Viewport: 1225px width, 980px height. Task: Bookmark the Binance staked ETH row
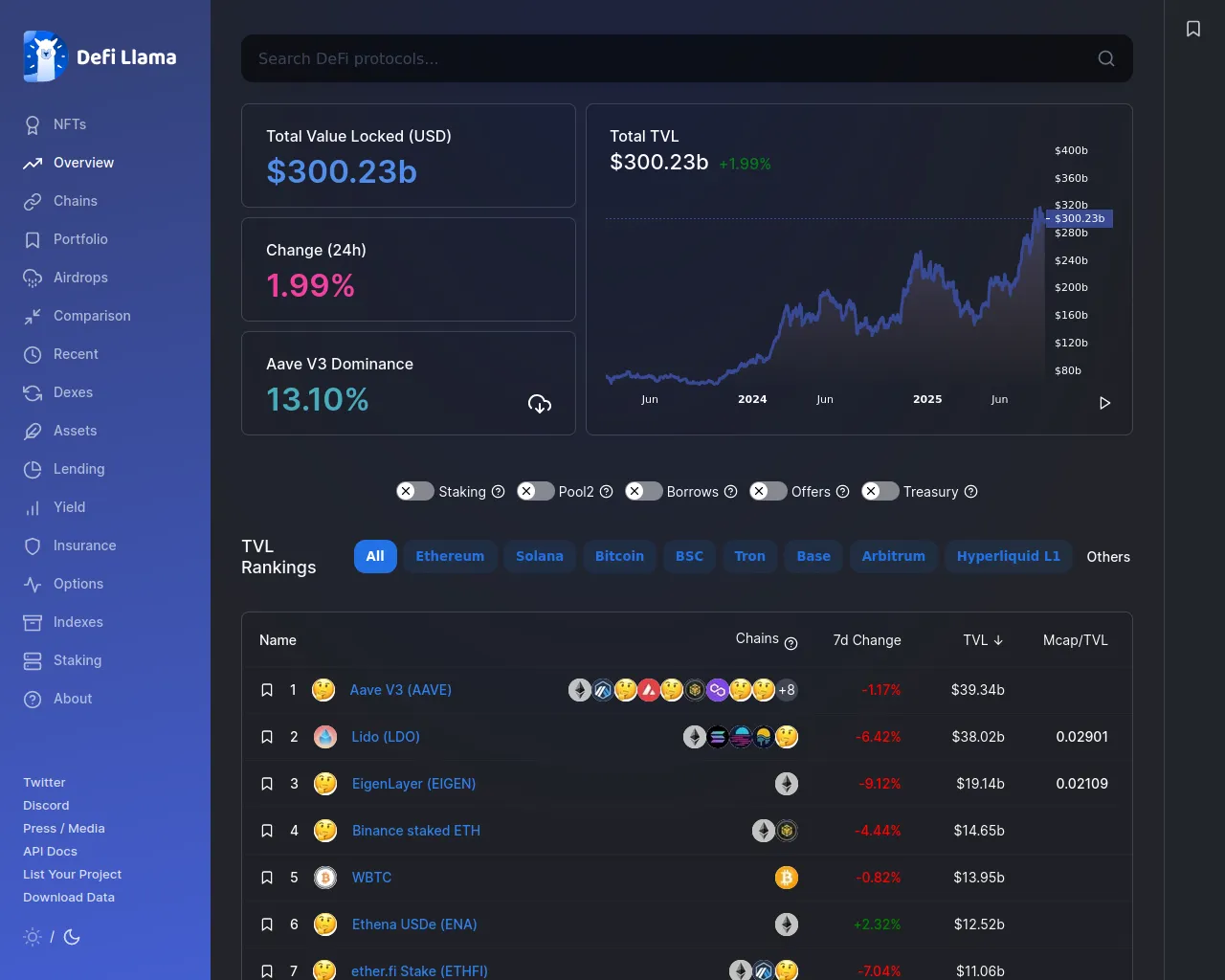(267, 831)
